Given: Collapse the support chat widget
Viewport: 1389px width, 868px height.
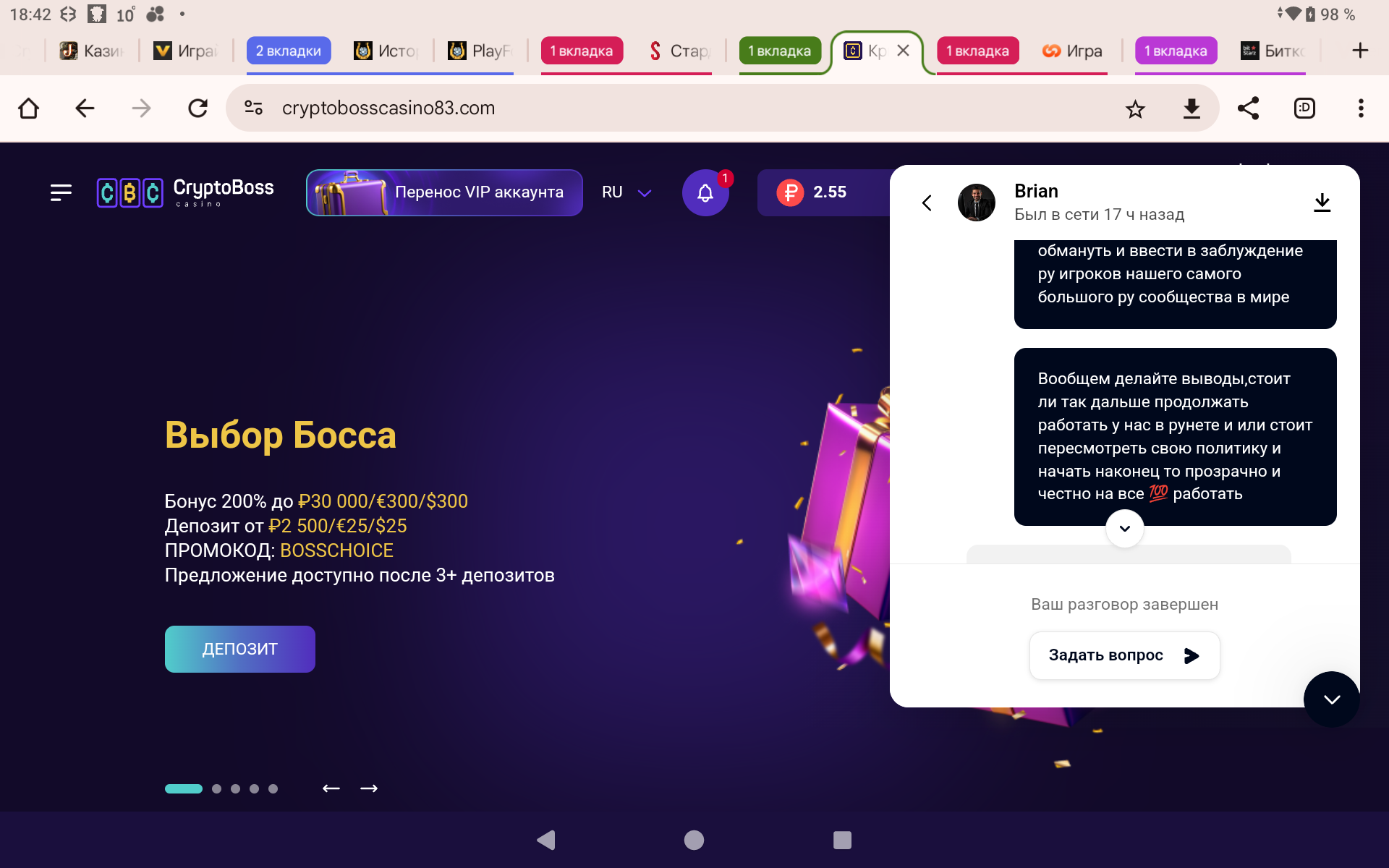Looking at the screenshot, I should 1331,699.
